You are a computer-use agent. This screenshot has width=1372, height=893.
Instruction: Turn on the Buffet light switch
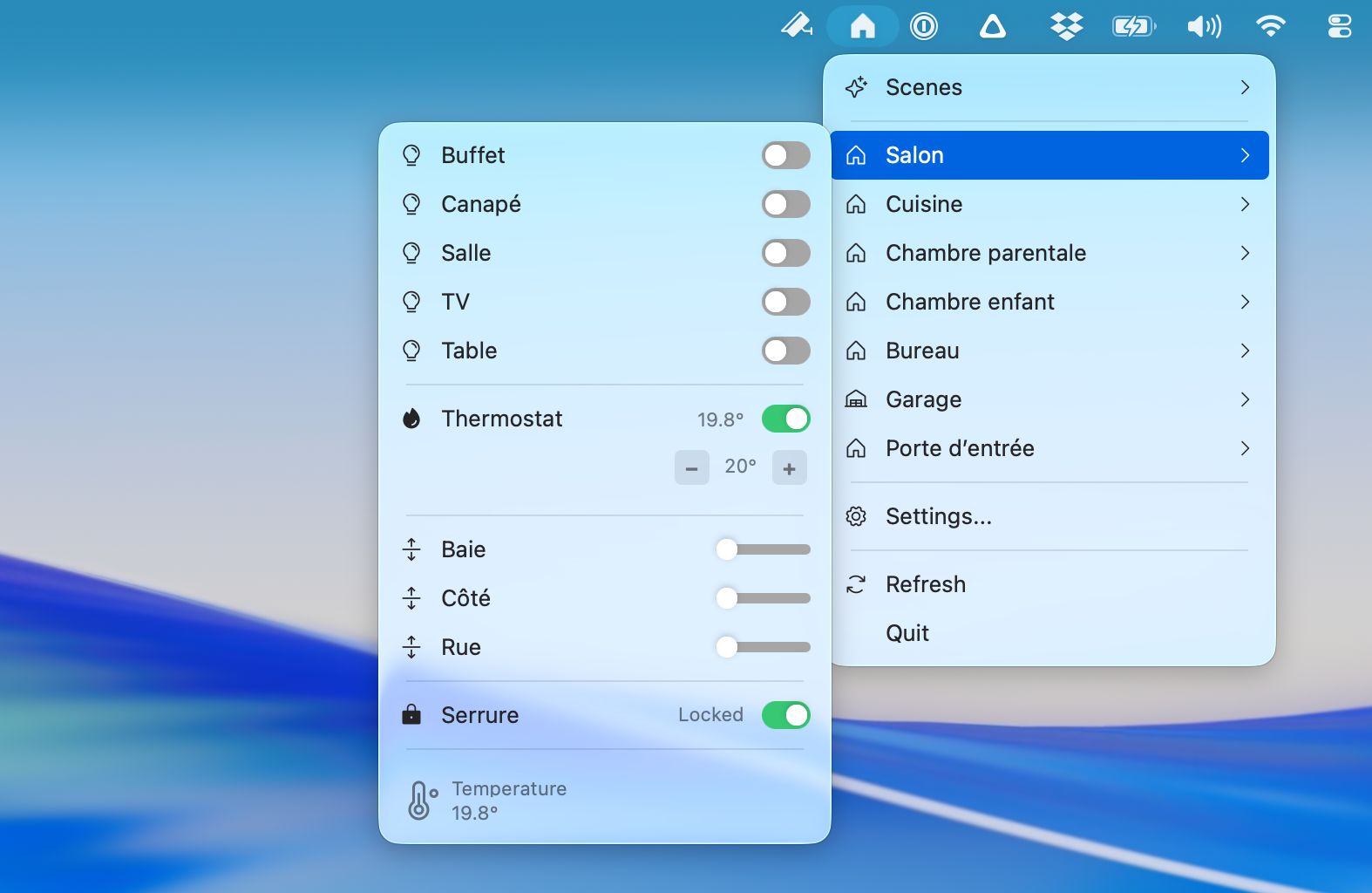[x=785, y=155]
